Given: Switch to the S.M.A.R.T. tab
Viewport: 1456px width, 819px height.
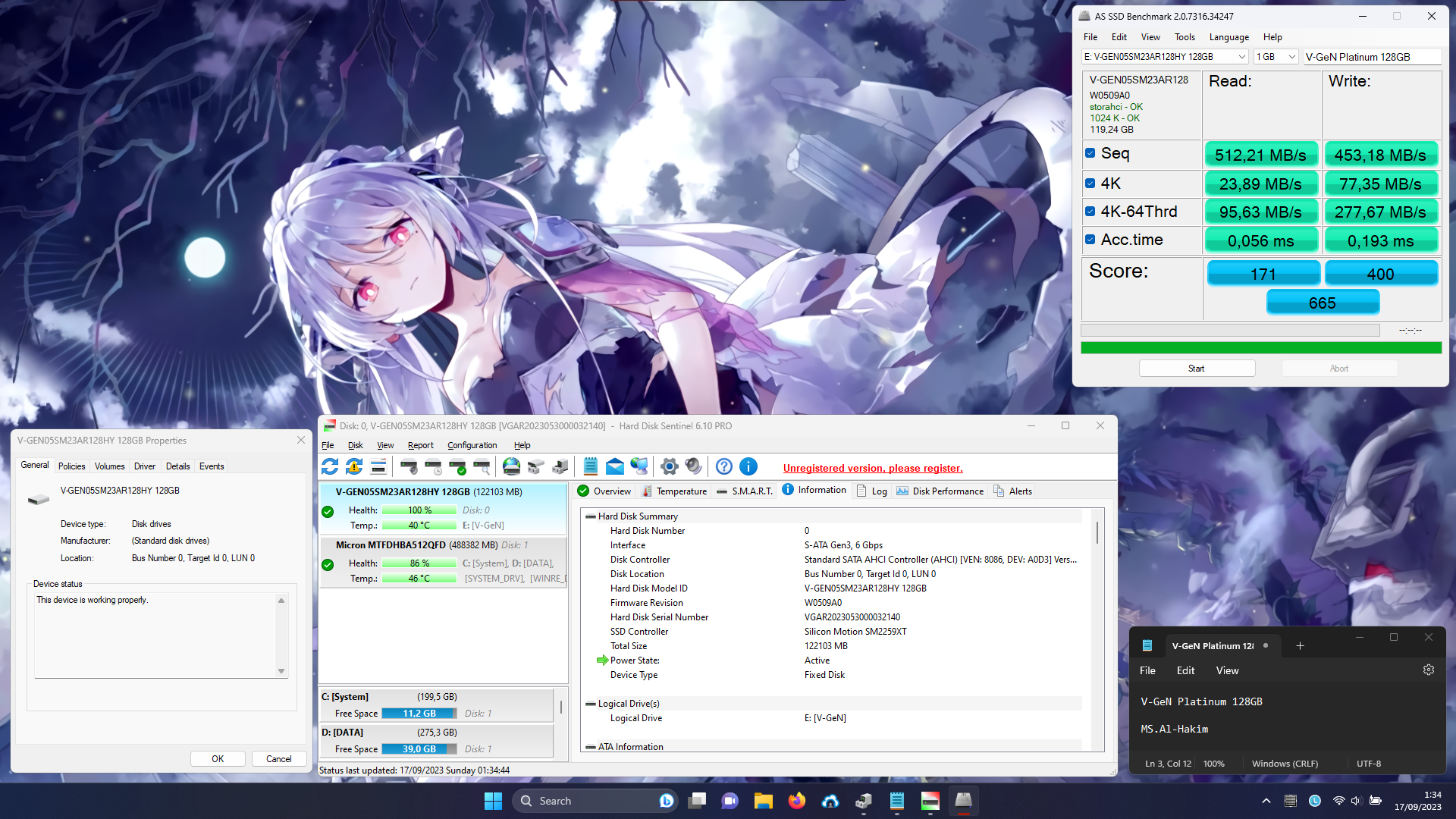Looking at the screenshot, I should (744, 491).
